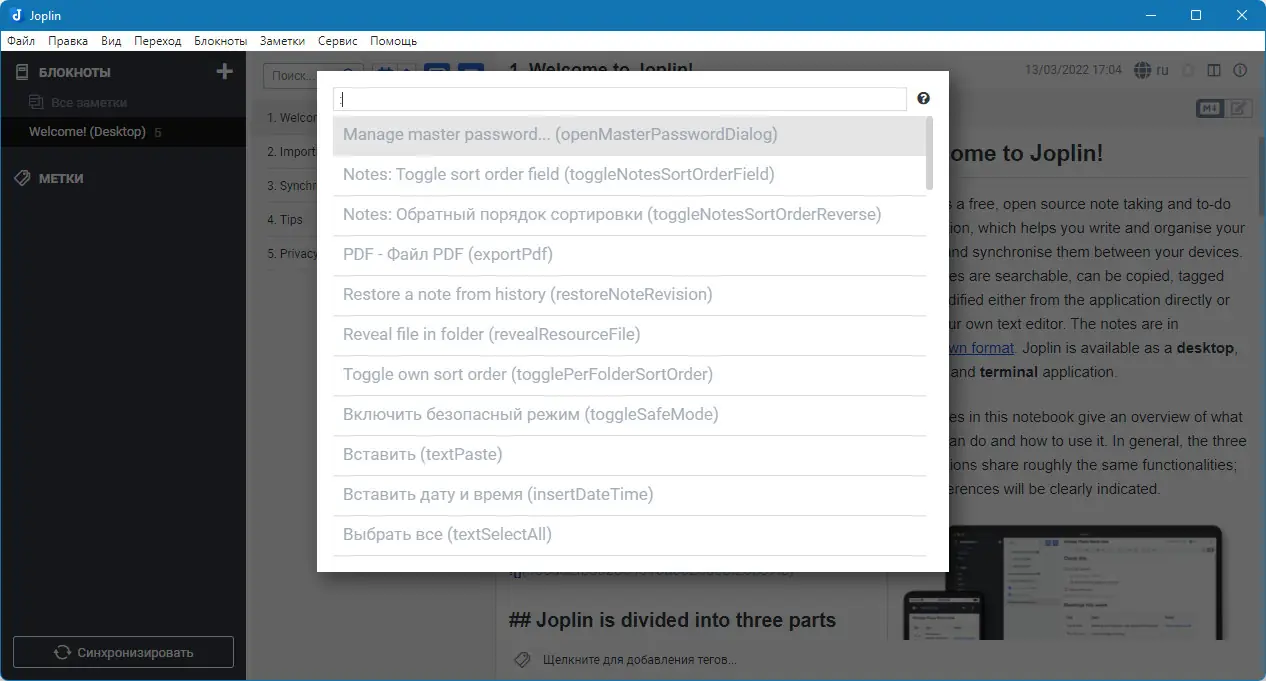Select toggleNotesSortOrderReverse command

tap(629, 215)
